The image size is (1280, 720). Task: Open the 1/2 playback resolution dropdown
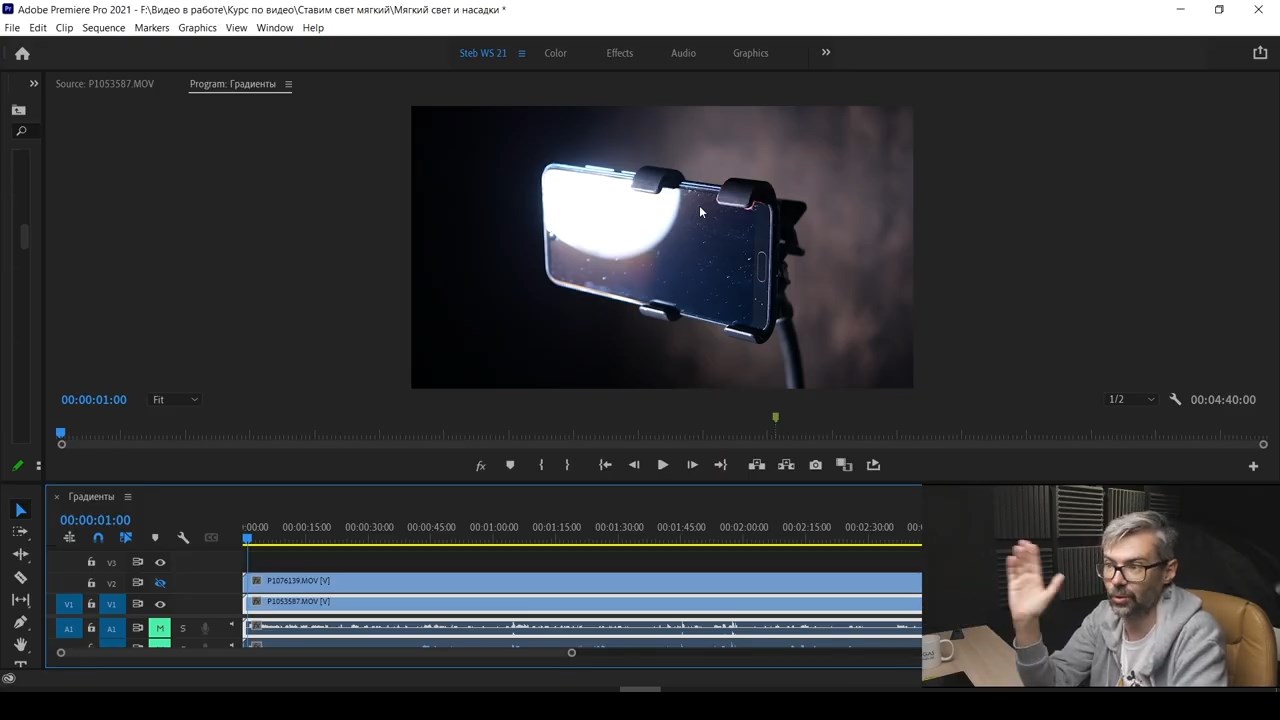1131,400
